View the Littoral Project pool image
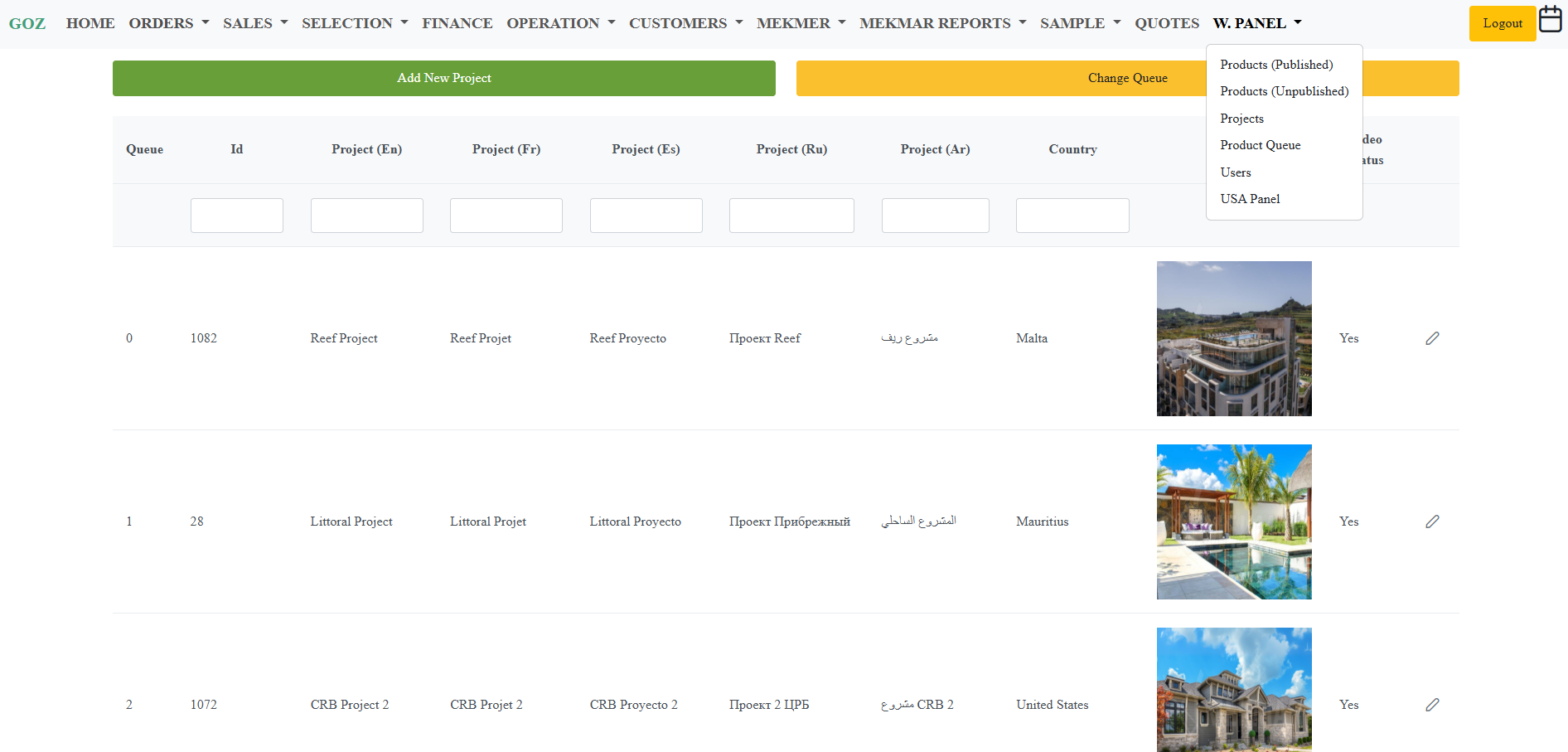The image size is (1568, 752). pyautogui.click(x=1233, y=522)
